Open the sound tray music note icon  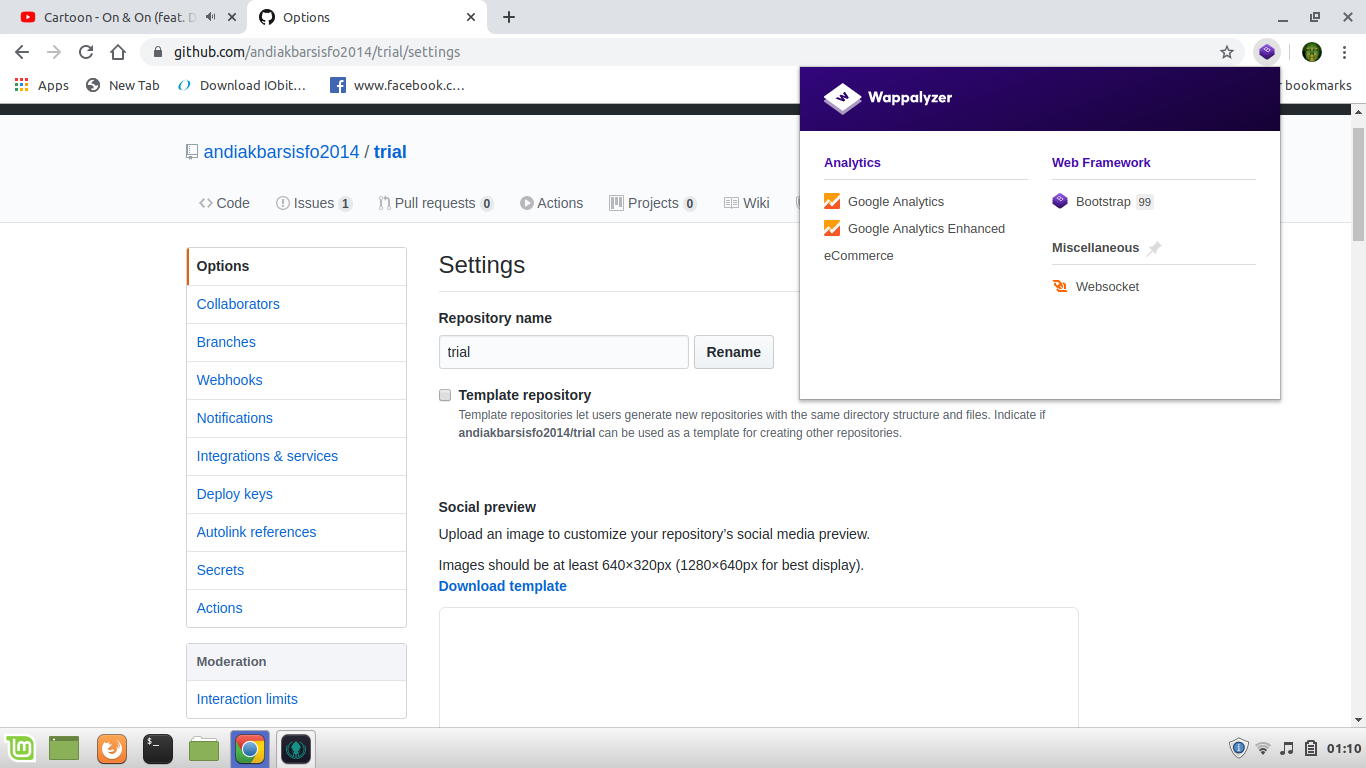(x=1287, y=748)
